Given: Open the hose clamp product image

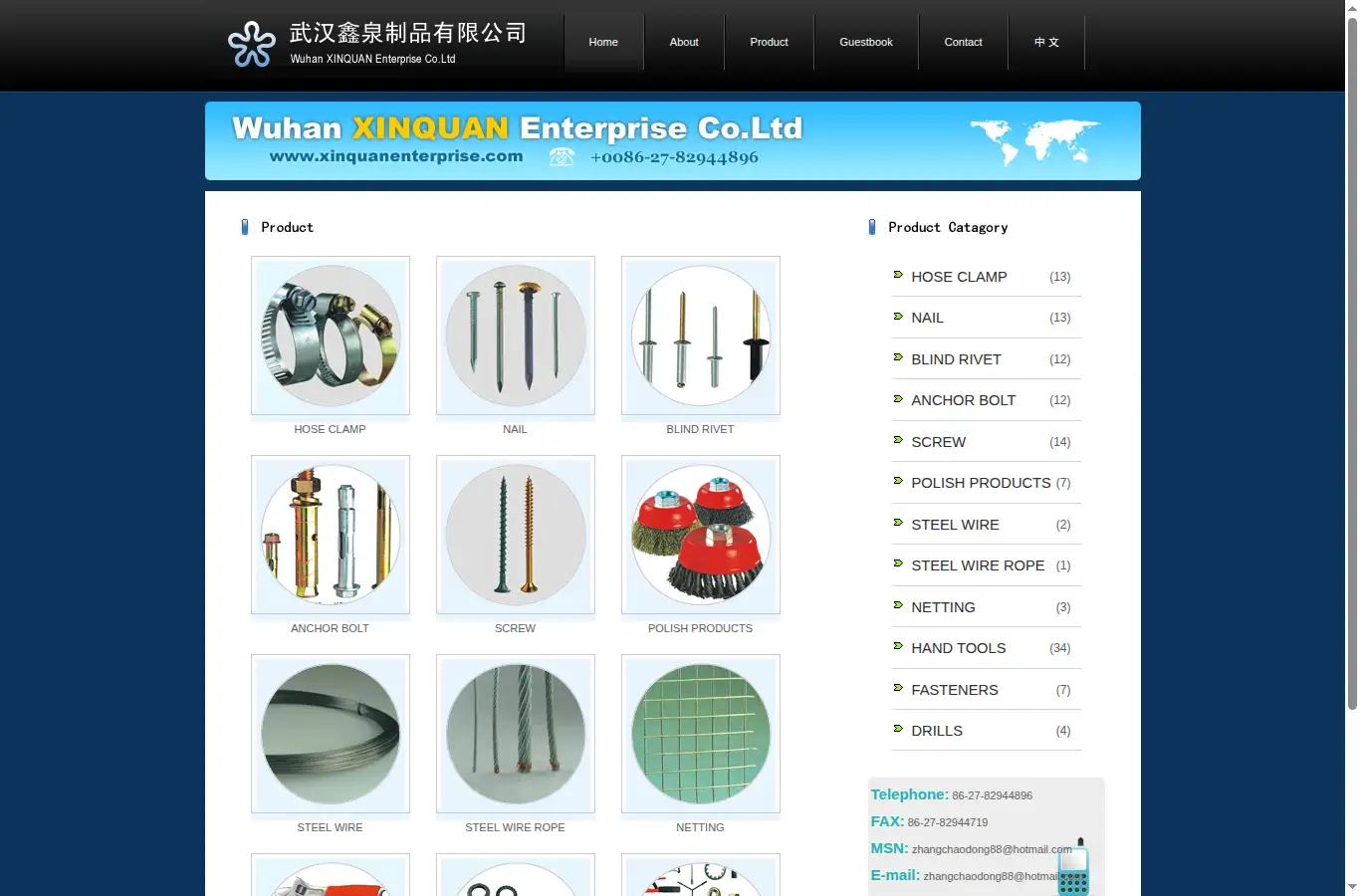Looking at the screenshot, I should pos(331,336).
